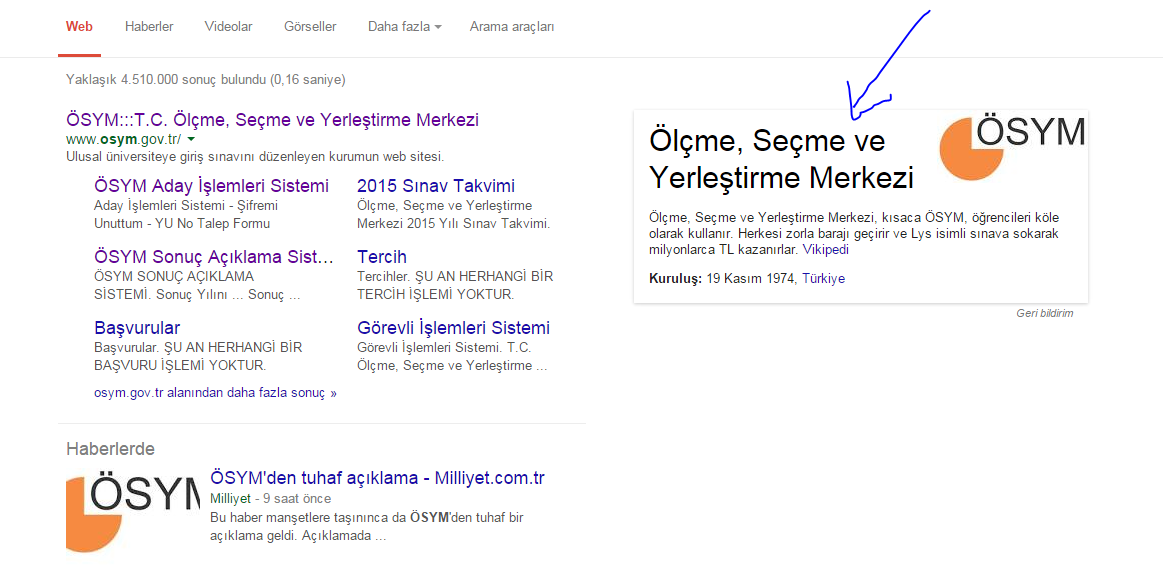The width and height of the screenshot is (1163, 584).
Task: Click the snippet text under Tercih sitelink
Action: 455,285
